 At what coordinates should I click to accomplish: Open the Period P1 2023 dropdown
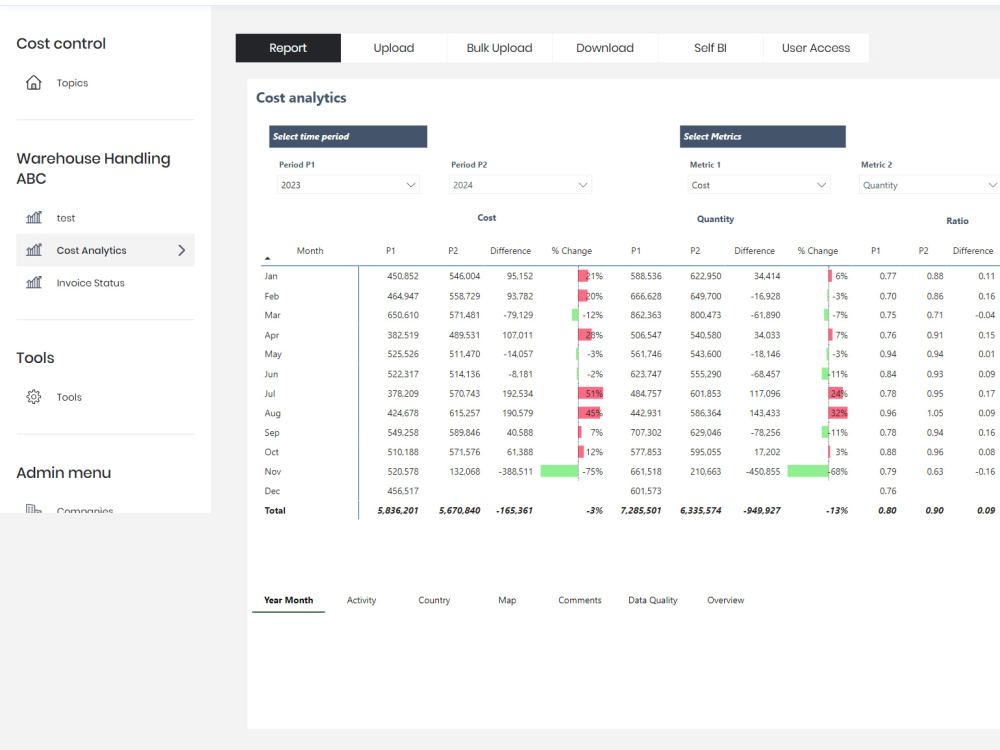348,185
